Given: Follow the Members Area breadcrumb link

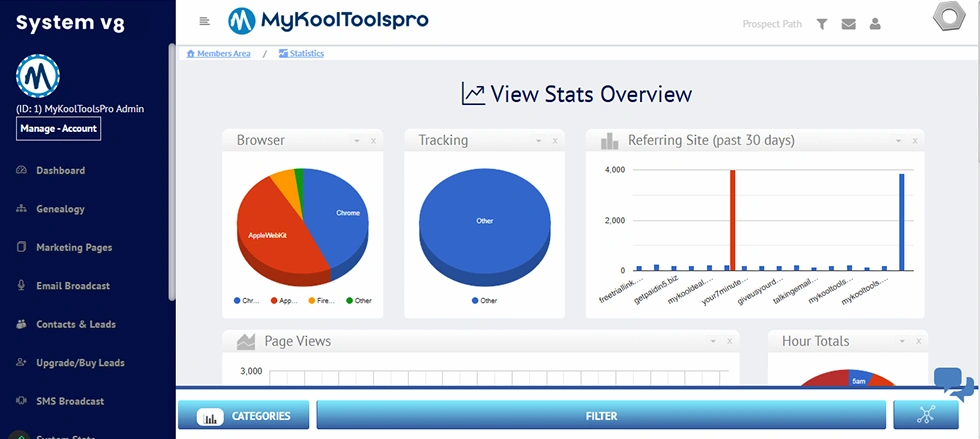Looking at the screenshot, I should pyautogui.click(x=223, y=53).
